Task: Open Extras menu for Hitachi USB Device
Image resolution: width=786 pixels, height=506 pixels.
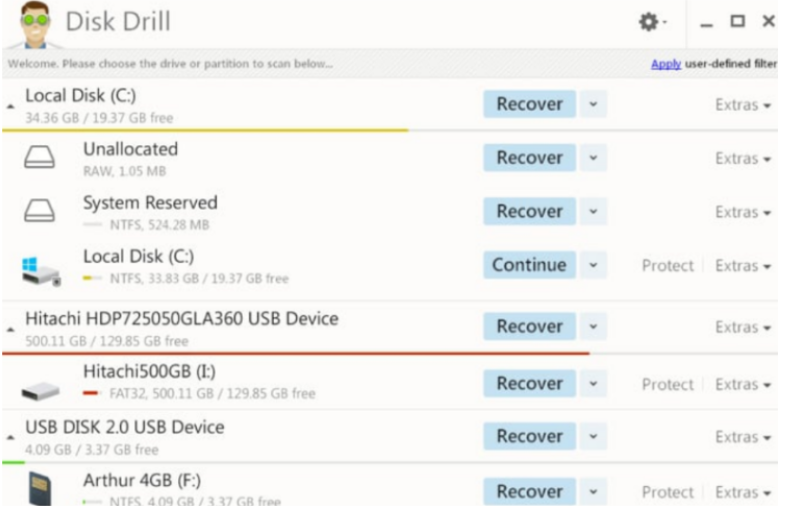Action: point(743,327)
